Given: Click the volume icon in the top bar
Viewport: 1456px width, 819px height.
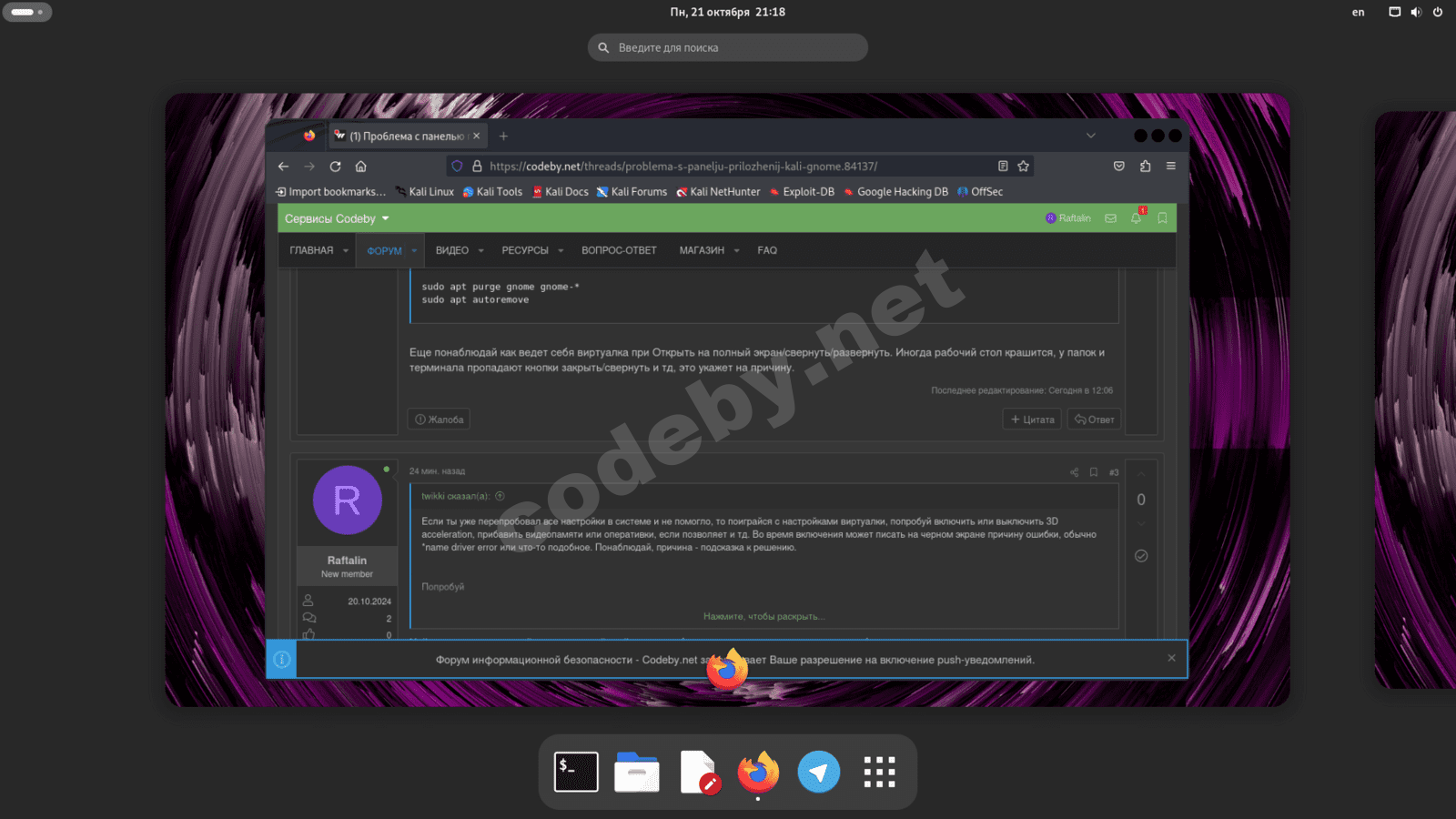Looking at the screenshot, I should 1416,12.
